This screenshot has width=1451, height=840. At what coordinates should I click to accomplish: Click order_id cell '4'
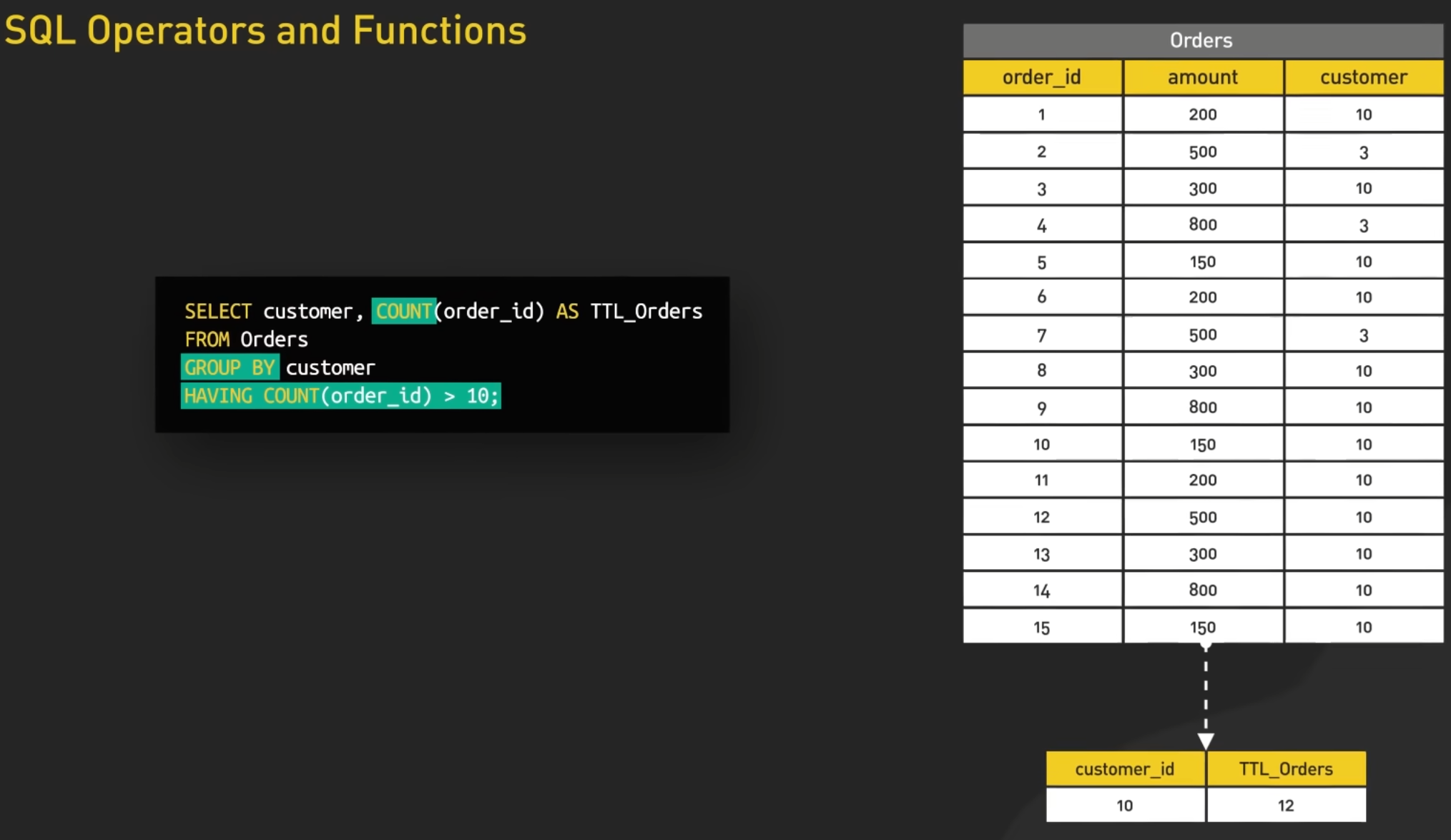click(x=1042, y=225)
